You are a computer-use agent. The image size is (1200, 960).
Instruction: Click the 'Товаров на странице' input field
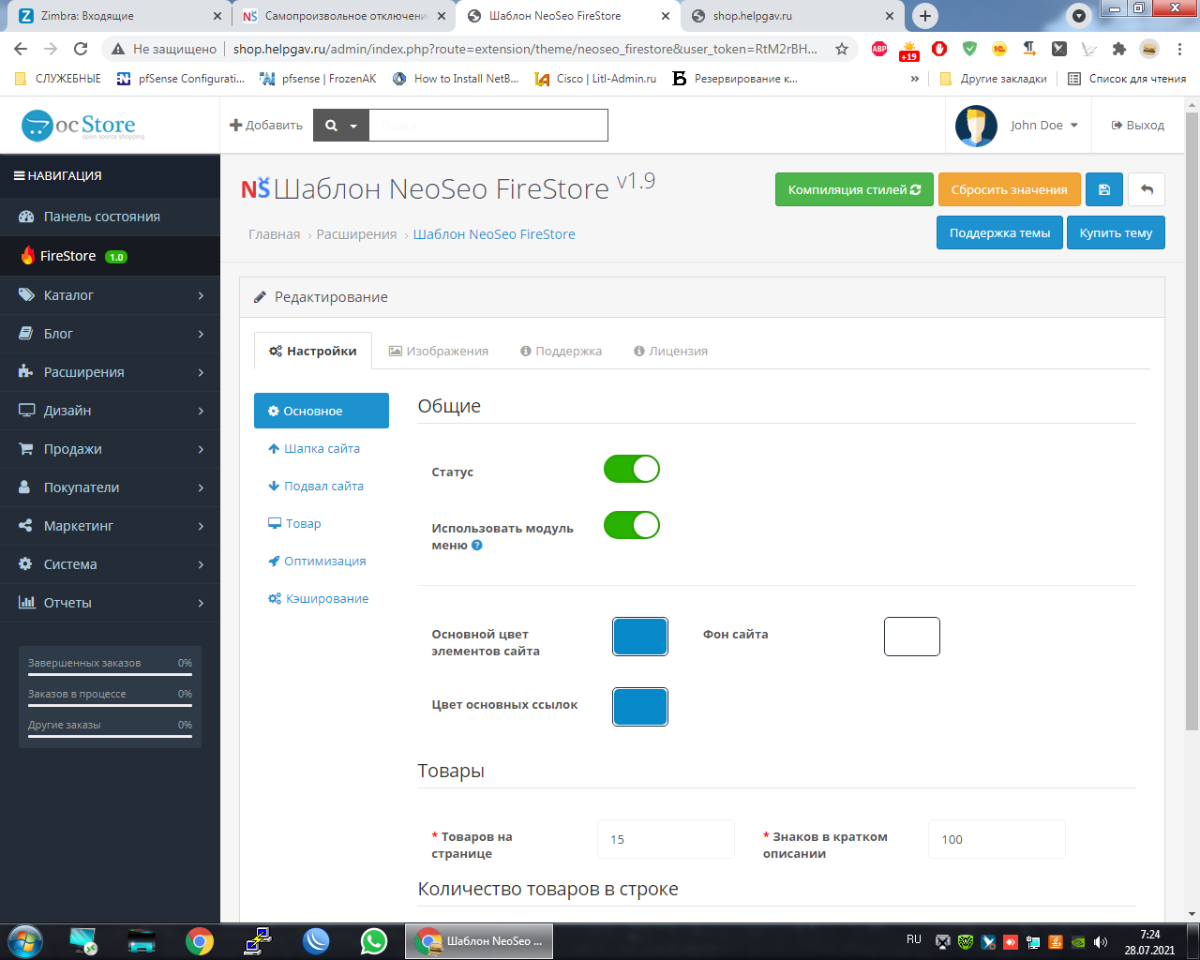666,840
